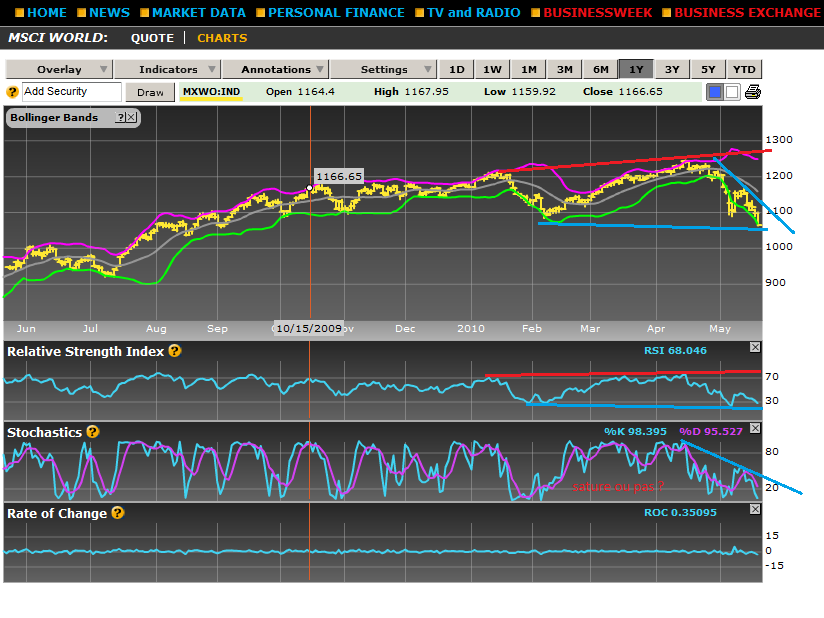Image resolution: width=824 pixels, height=618 pixels.
Task: Switch to the QUOTE tab
Action: coord(152,38)
